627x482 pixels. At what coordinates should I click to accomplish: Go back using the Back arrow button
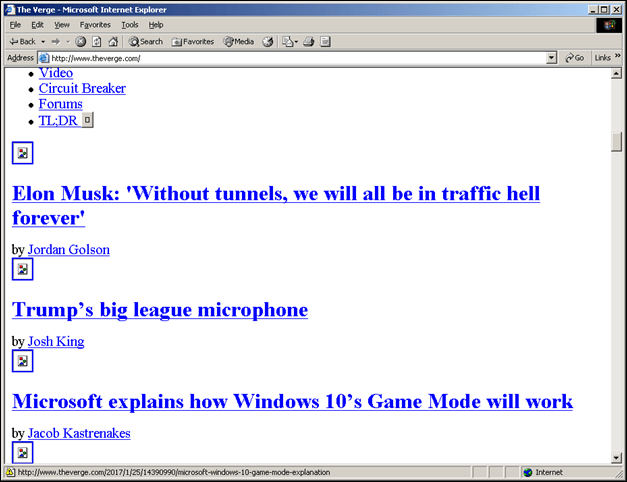pos(22,42)
